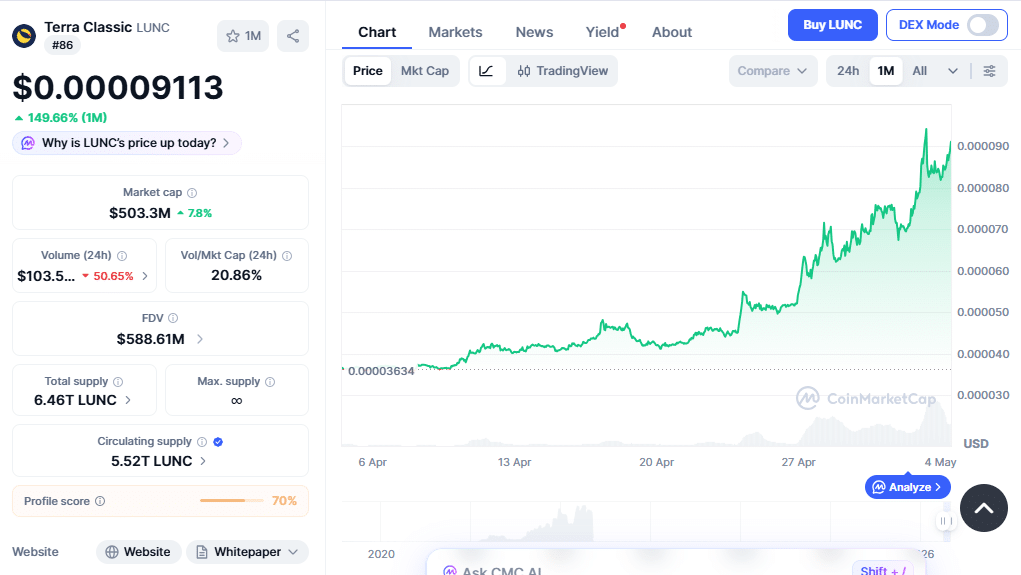Viewport: 1021px width, 575px height.
Task: Click the timeline range handle
Action: 945,521
